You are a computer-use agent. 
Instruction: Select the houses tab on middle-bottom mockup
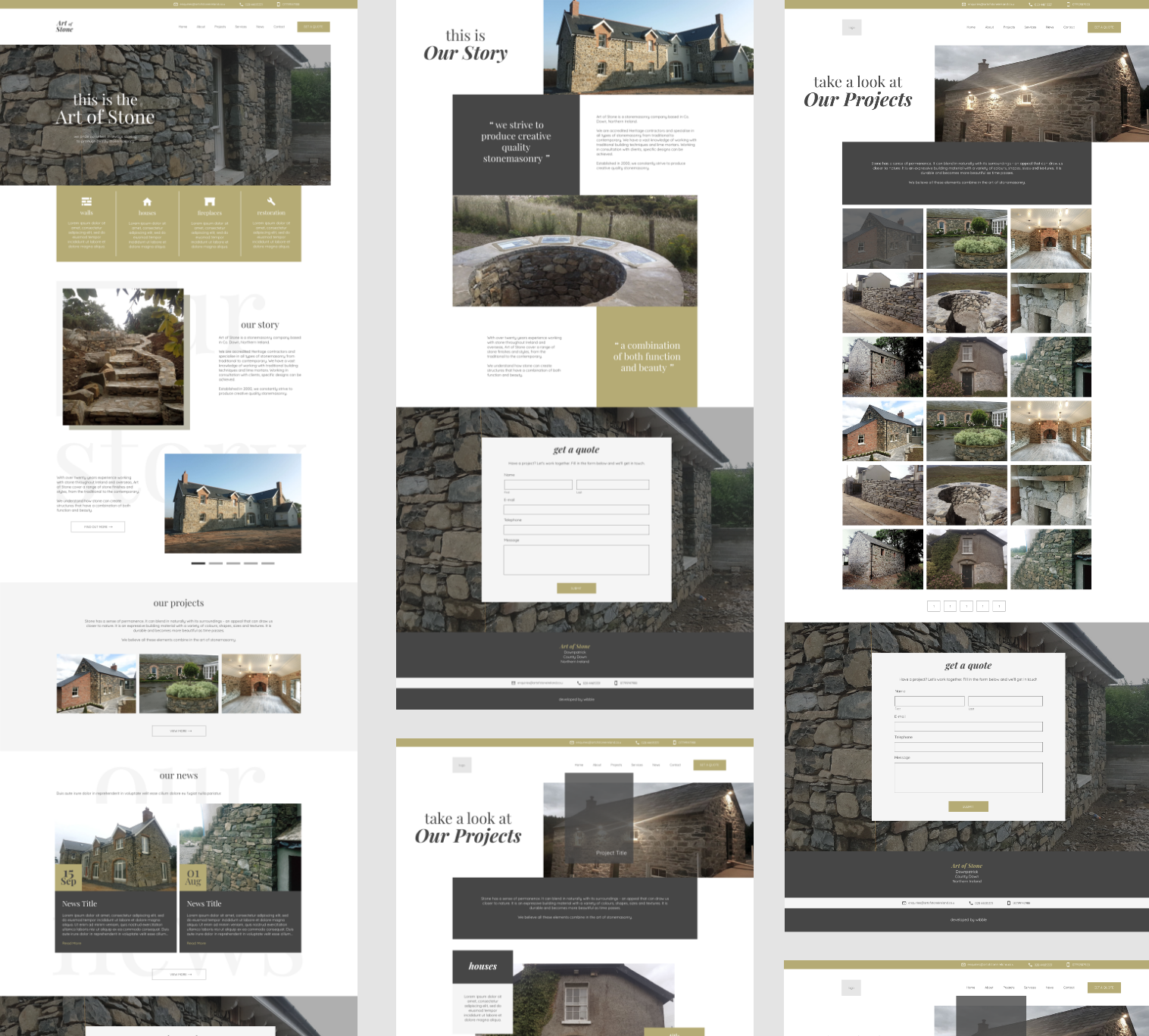pos(482,966)
